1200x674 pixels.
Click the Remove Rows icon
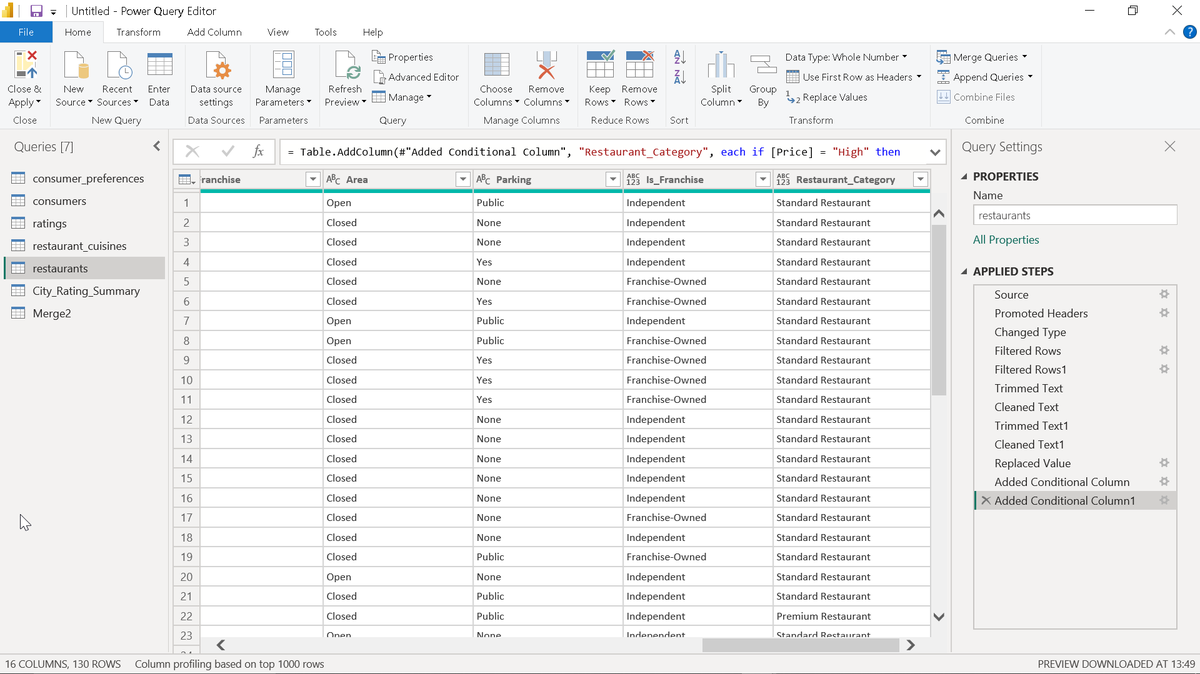[639, 65]
